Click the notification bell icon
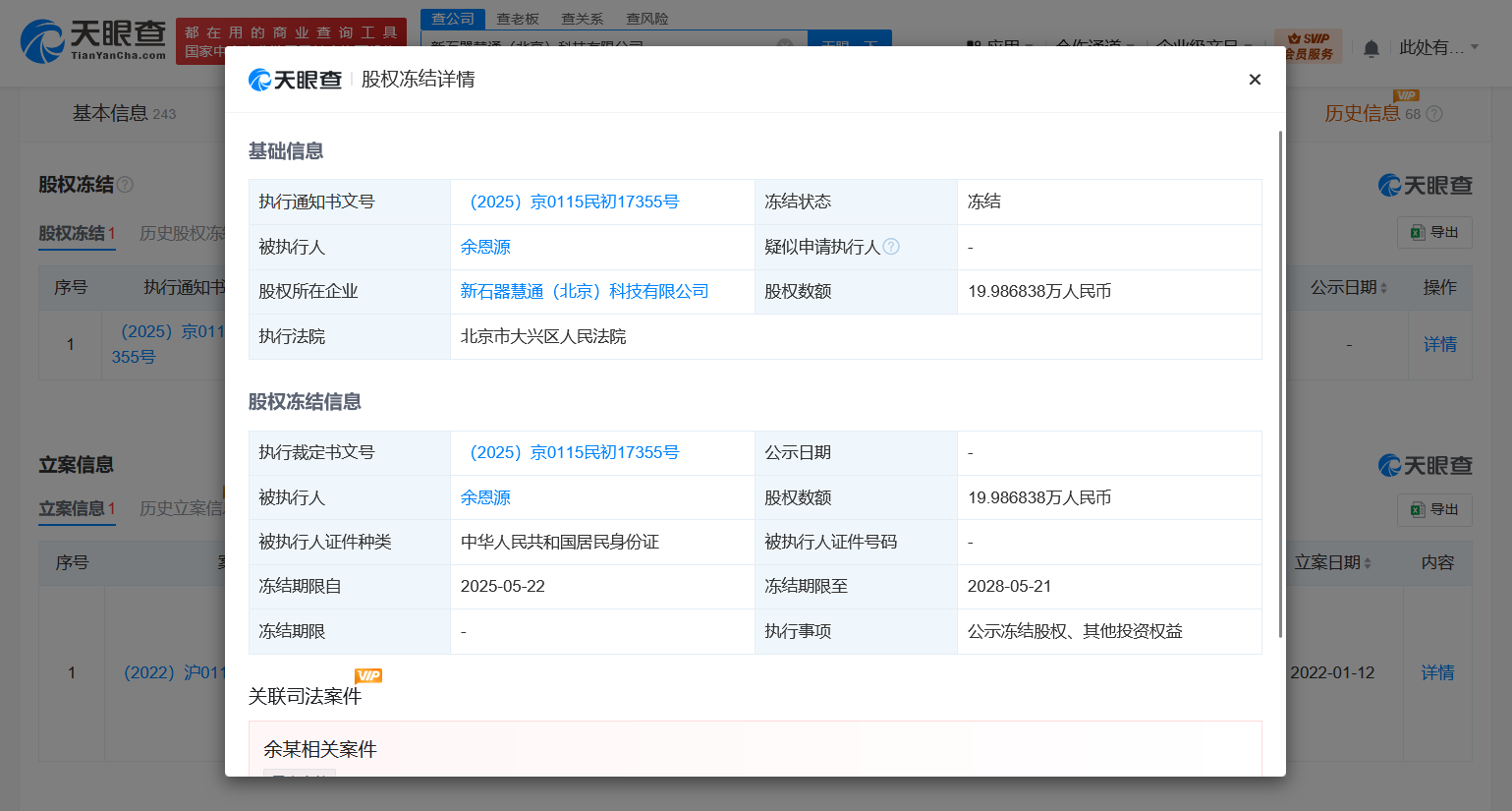The height and width of the screenshot is (811, 1512). [1372, 48]
